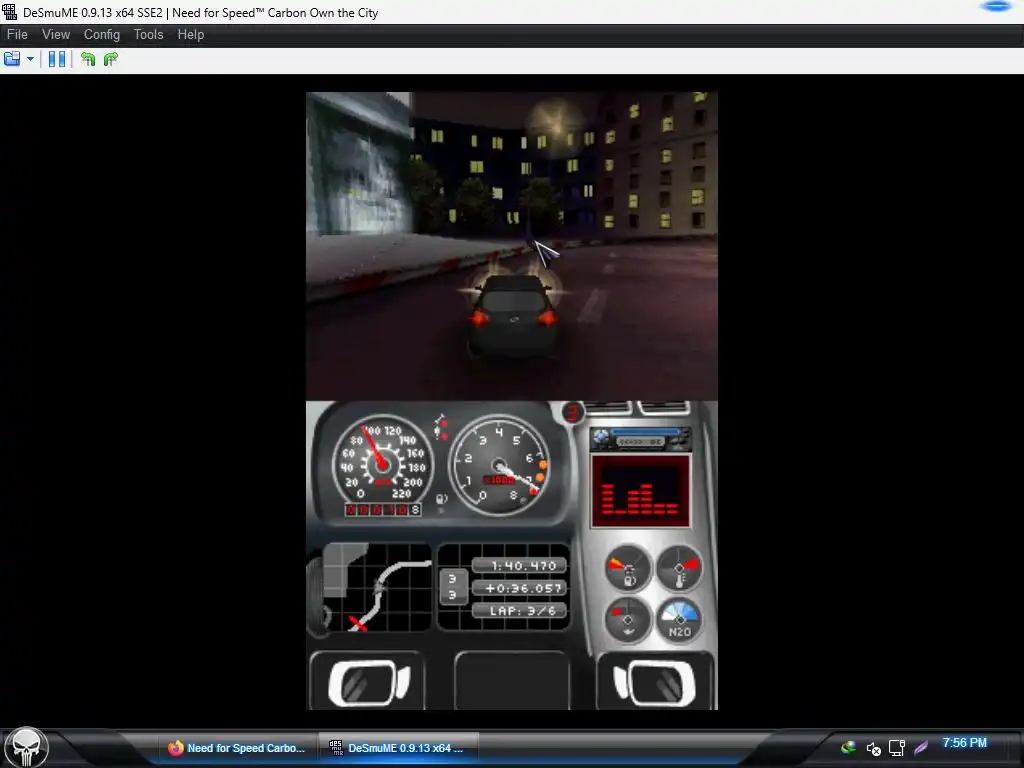Click the feather tray icon

click(x=921, y=747)
